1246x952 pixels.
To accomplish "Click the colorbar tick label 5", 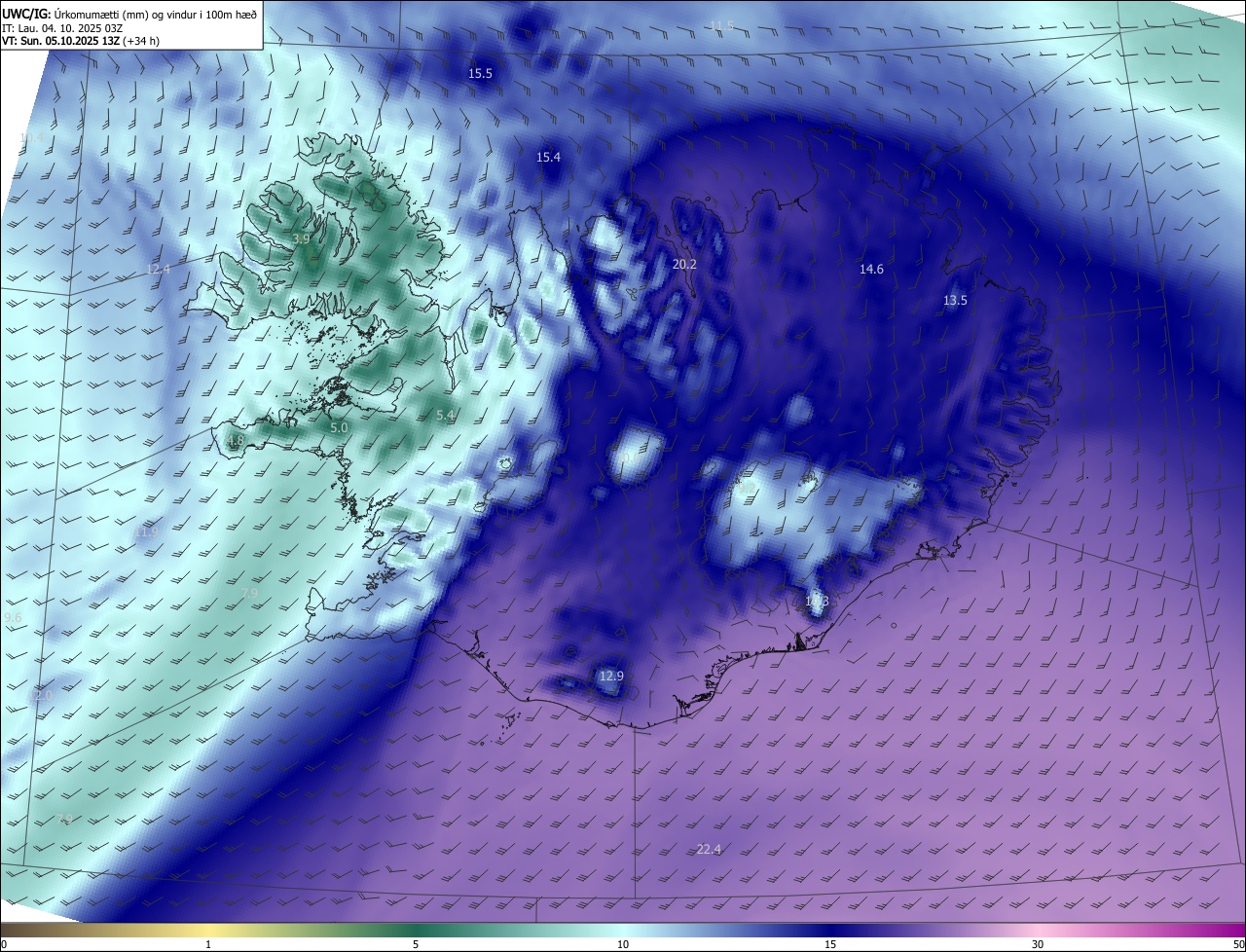I will pyautogui.click(x=416, y=945).
